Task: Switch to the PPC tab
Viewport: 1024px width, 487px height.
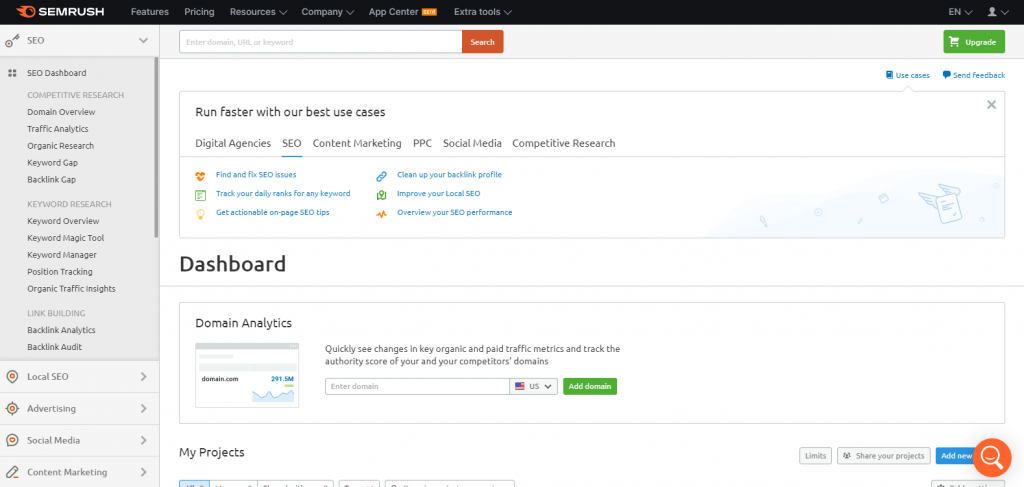Action: (x=423, y=144)
